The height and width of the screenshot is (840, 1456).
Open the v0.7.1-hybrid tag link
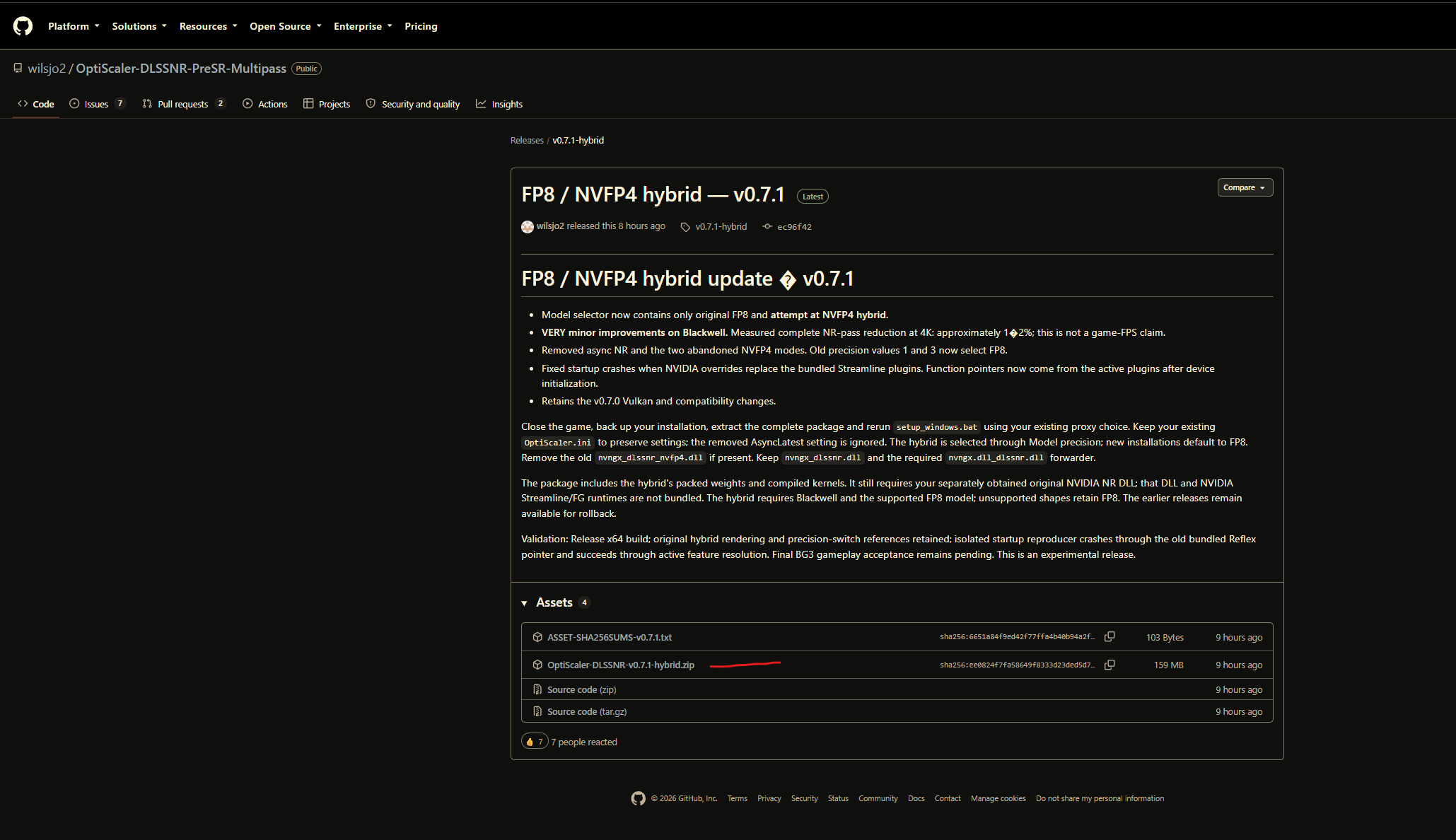[721, 227]
